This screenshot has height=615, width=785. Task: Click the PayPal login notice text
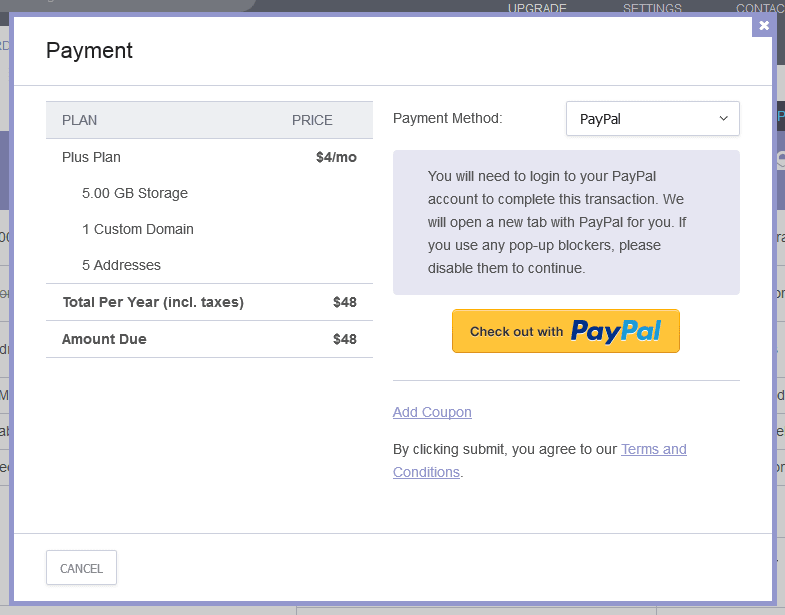click(557, 222)
